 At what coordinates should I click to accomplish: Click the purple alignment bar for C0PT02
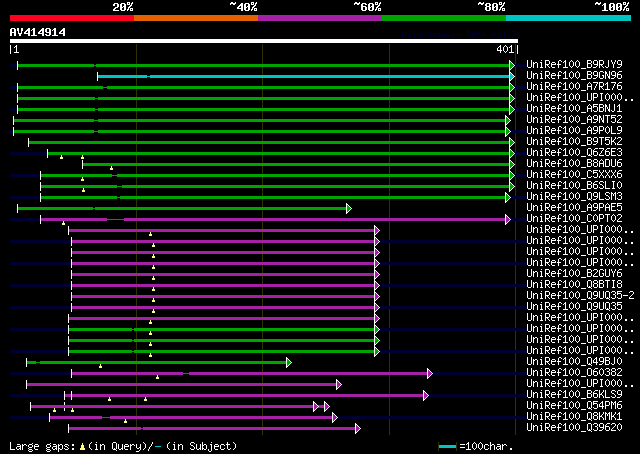[300, 219]
